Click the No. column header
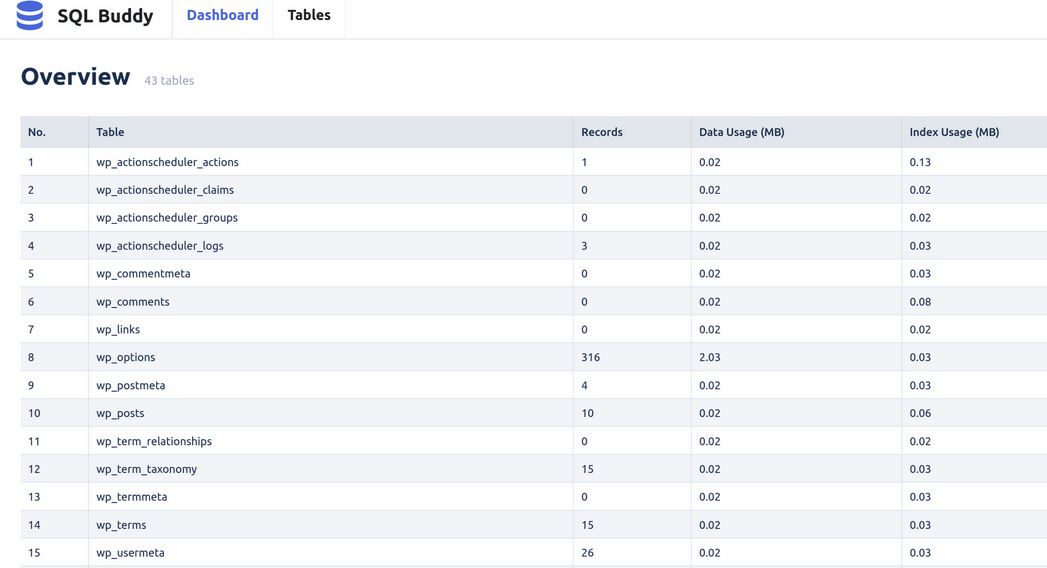 pyautogui.click(x=37, y=132)
